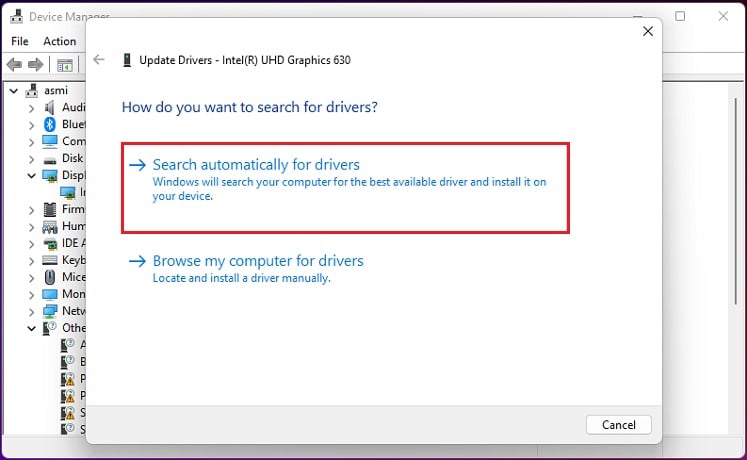
Task: Click the Device Manager vertical scrollbar
Action: 736,200
